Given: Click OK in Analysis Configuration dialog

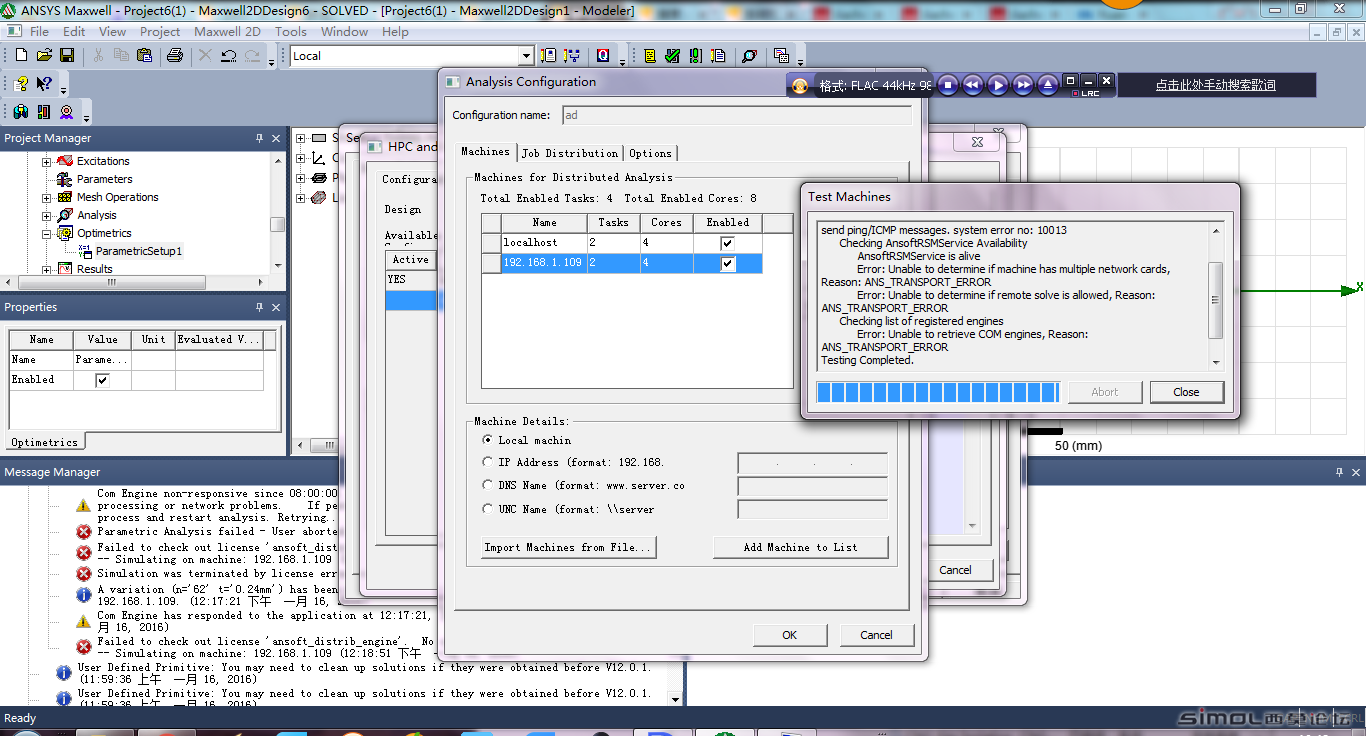Looking at the screenshot, I should [790, 635].
